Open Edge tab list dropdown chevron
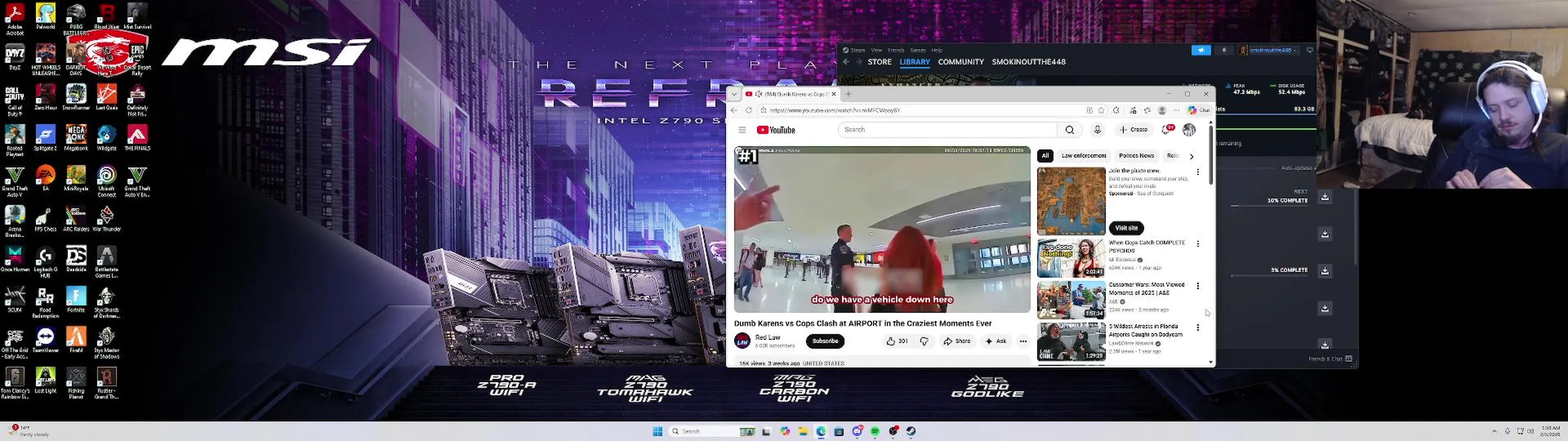 click(734, 94)
